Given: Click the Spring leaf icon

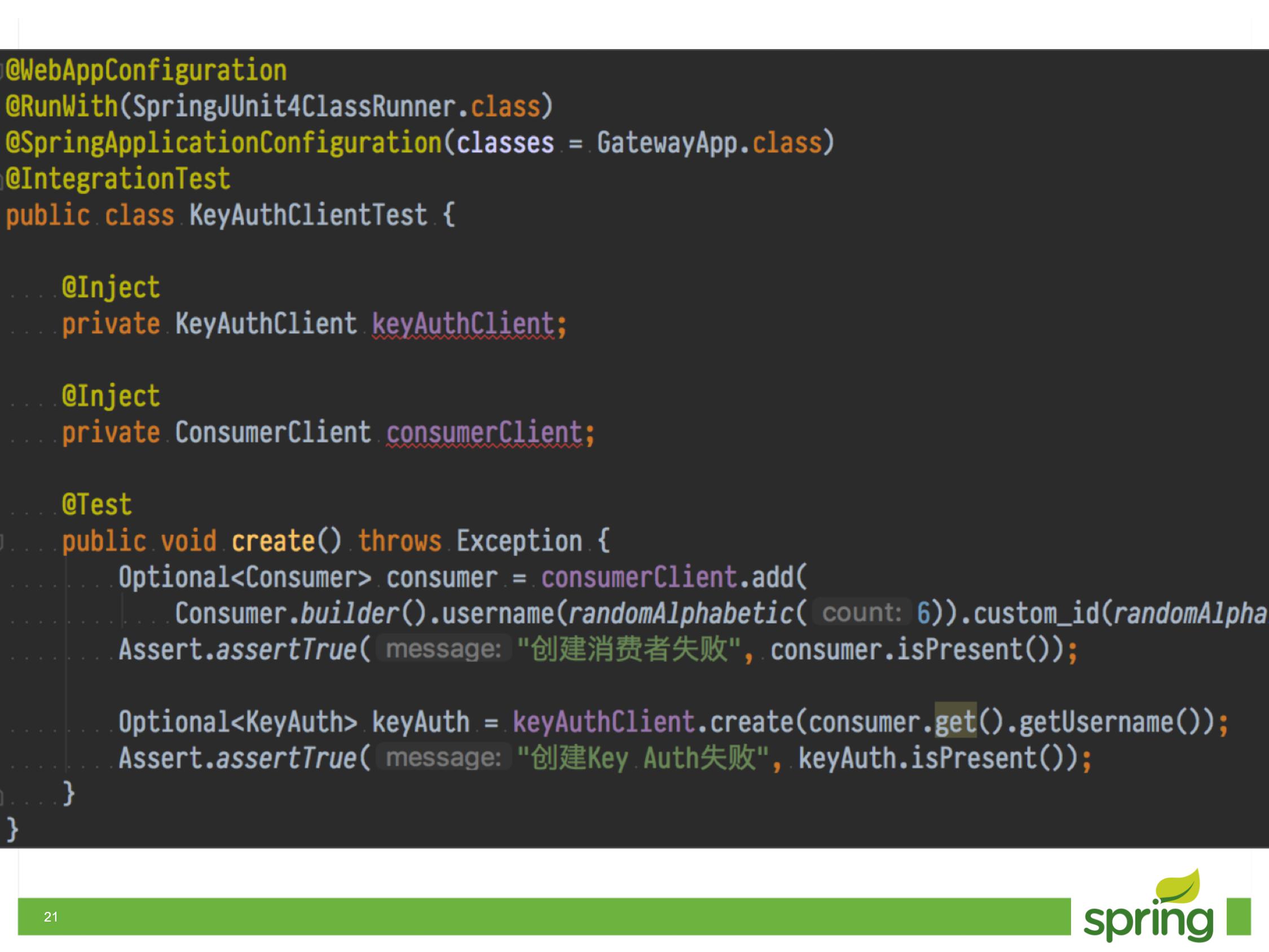Looking at the screenshot, I should coord(1178,887).
